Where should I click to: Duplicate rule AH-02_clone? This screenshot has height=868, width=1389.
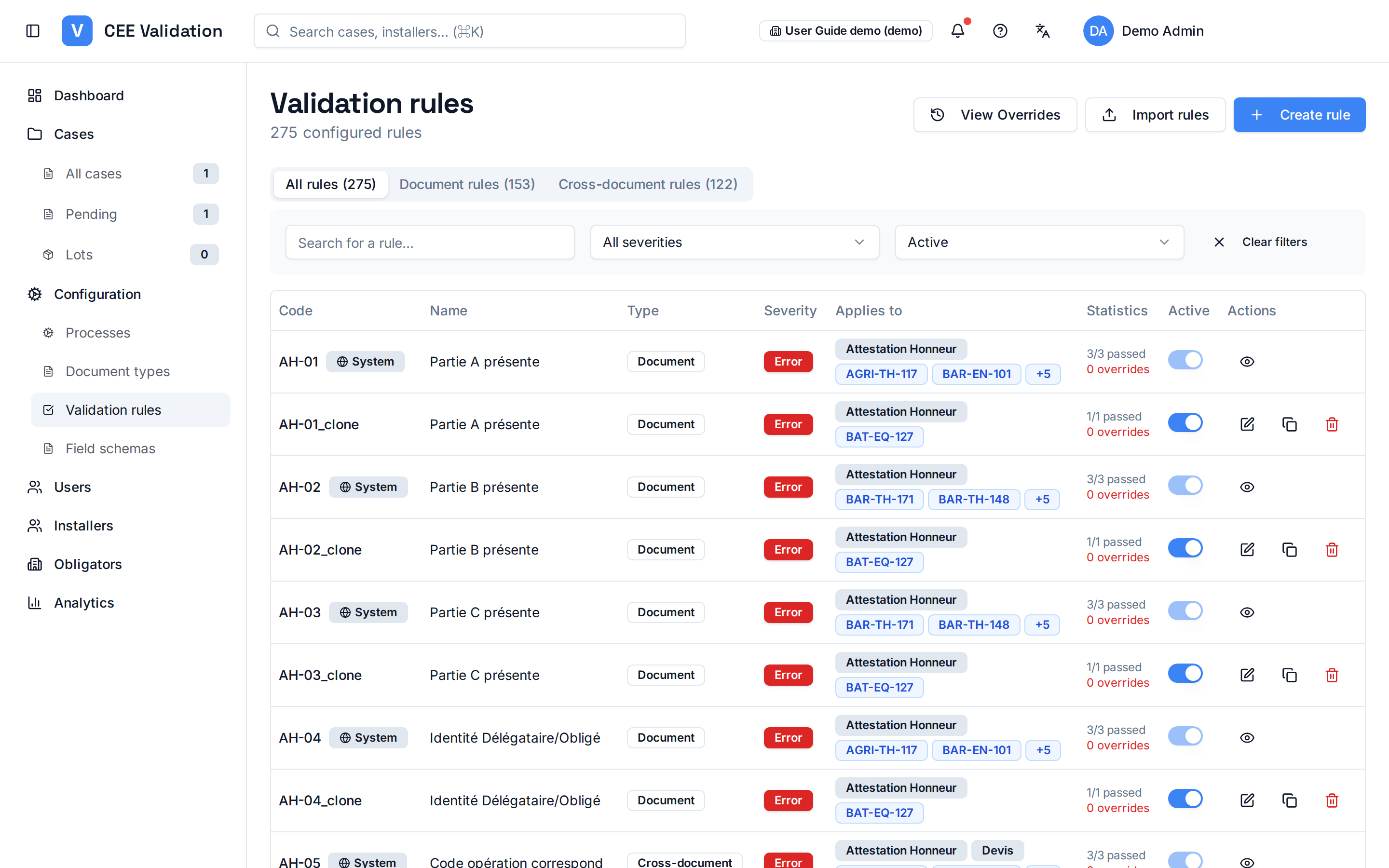click(1289, 549)
